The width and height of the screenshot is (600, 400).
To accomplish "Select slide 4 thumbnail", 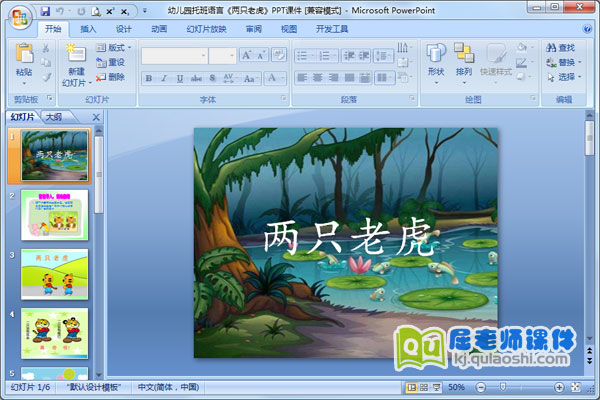I will 54,333.
